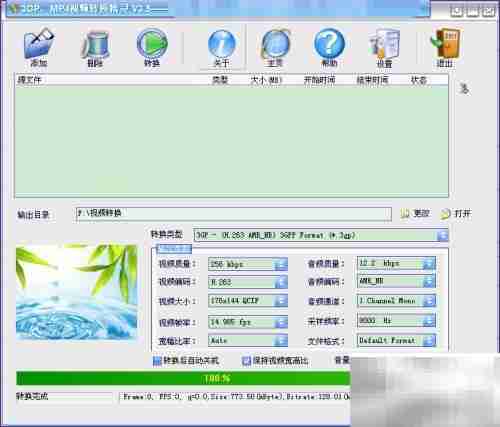
Task: Click the 更改 (Change folder) button
Action: coord(415,213)
